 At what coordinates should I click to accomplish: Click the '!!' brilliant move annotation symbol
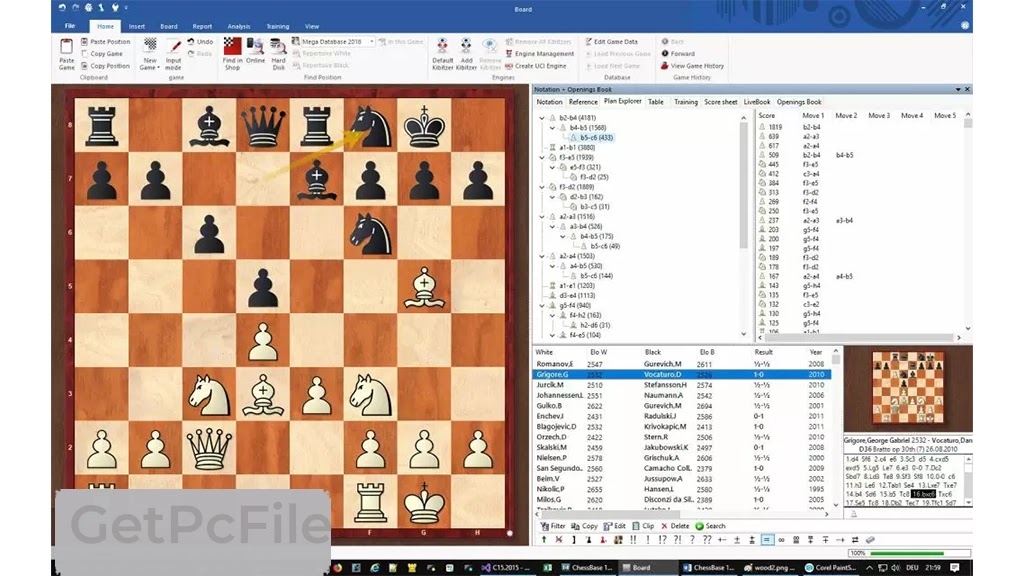633,540
